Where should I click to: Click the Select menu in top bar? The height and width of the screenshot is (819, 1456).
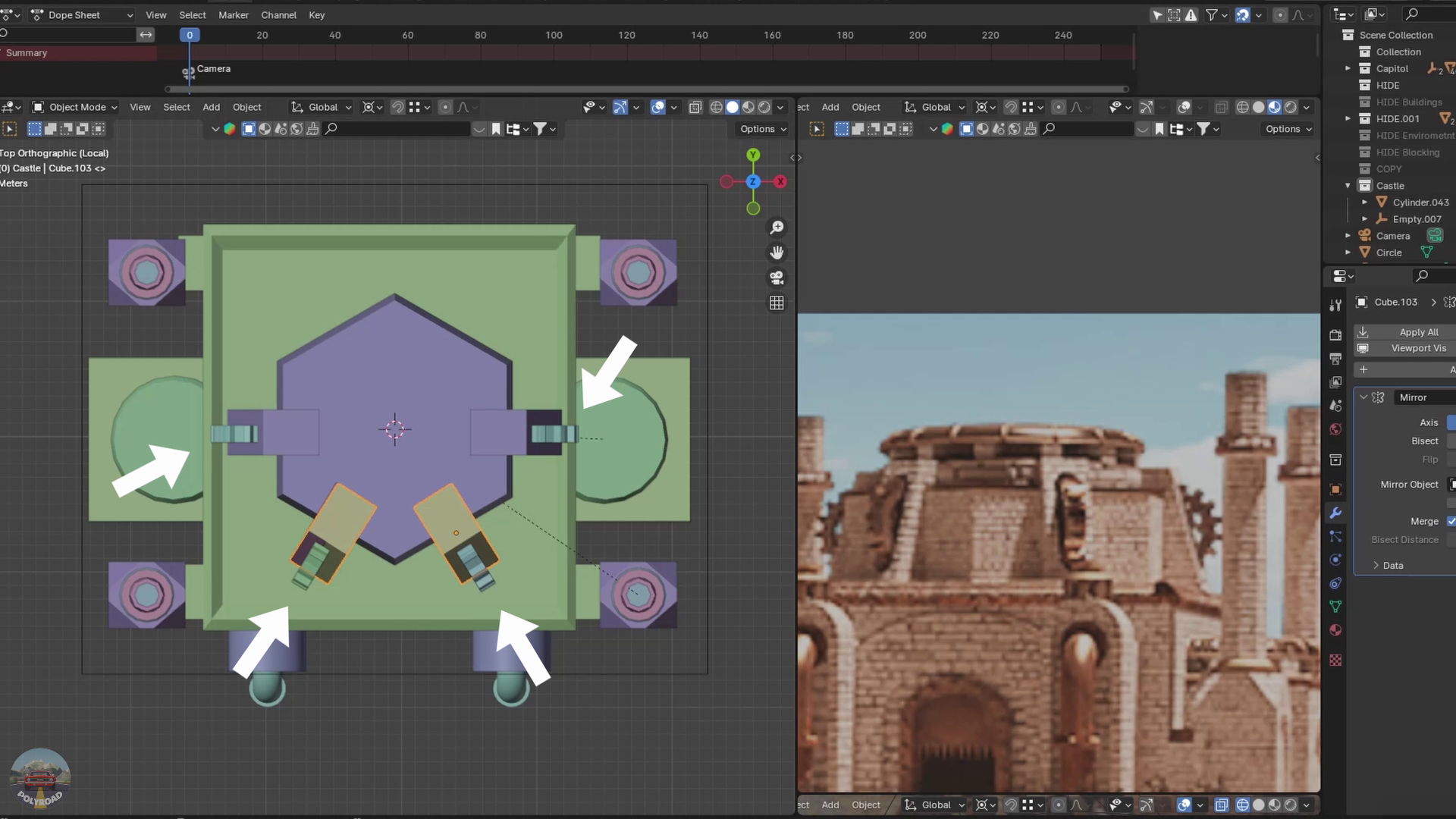(x=192, y=14)
